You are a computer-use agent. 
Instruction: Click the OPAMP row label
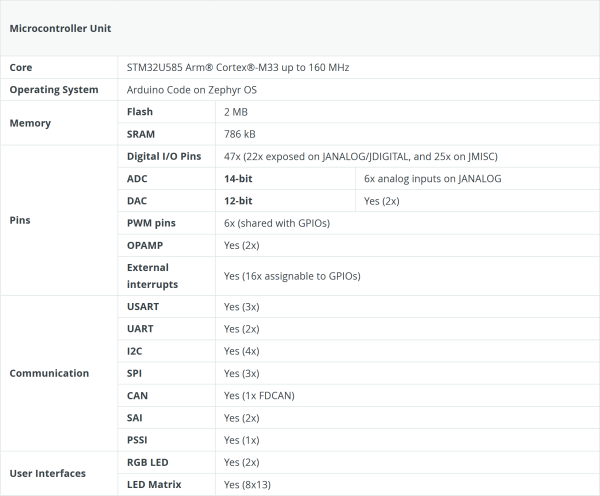tap(144, 245)
